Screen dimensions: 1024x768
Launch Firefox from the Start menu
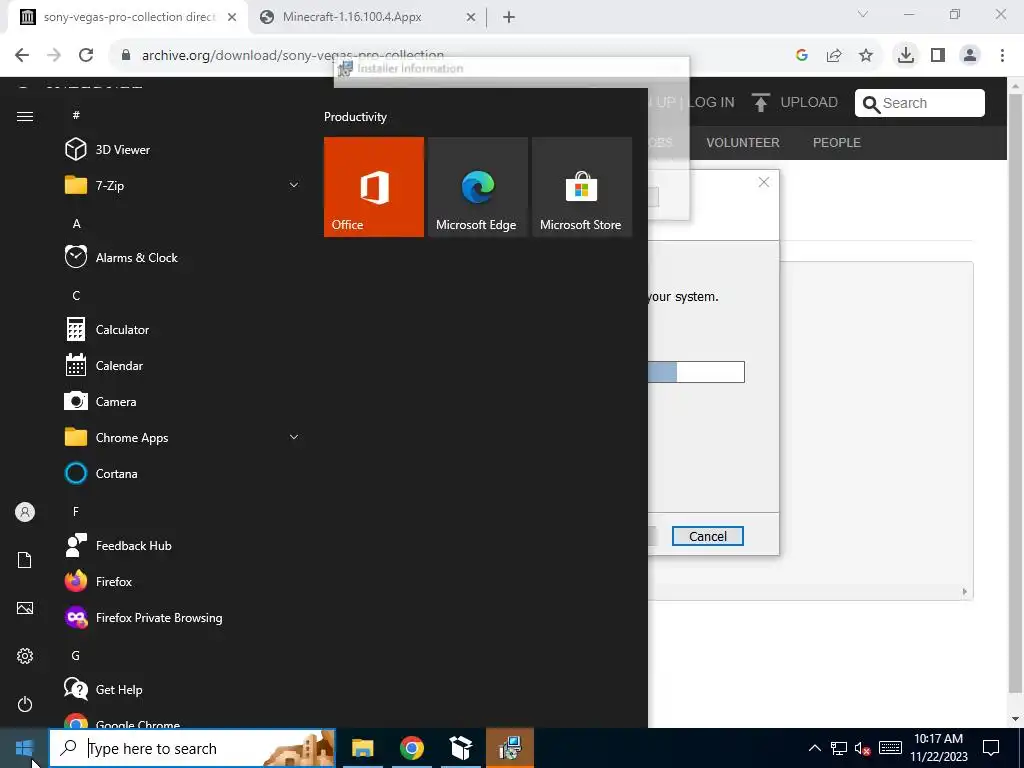click(183, 581)
